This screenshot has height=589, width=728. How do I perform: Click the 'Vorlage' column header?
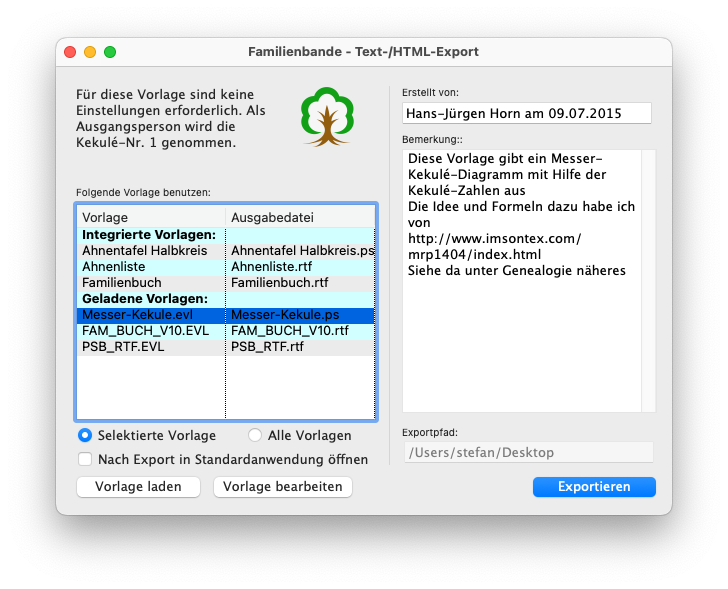click(150, 217)
